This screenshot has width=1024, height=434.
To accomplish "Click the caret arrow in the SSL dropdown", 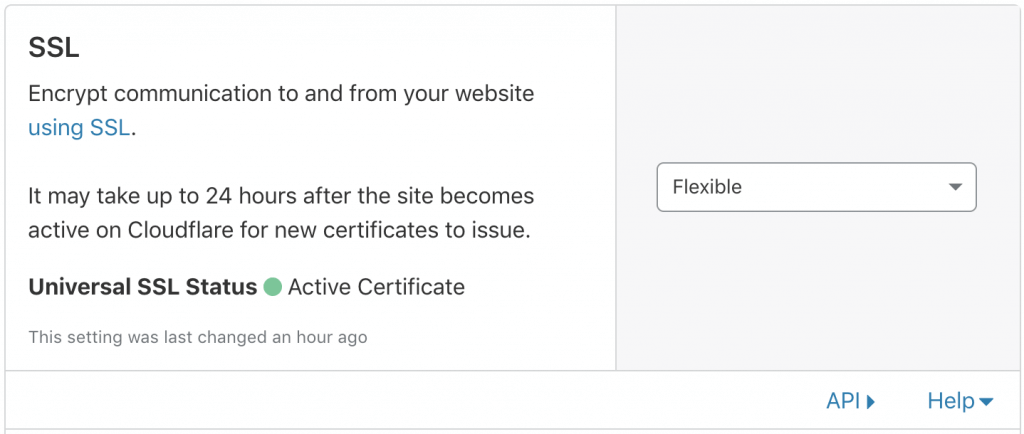I will [x=955, y=187].
